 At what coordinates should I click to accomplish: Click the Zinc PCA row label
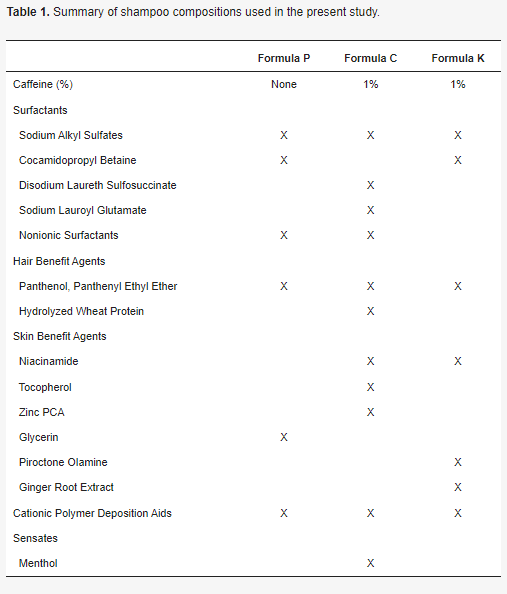click(x=42, y=412)
